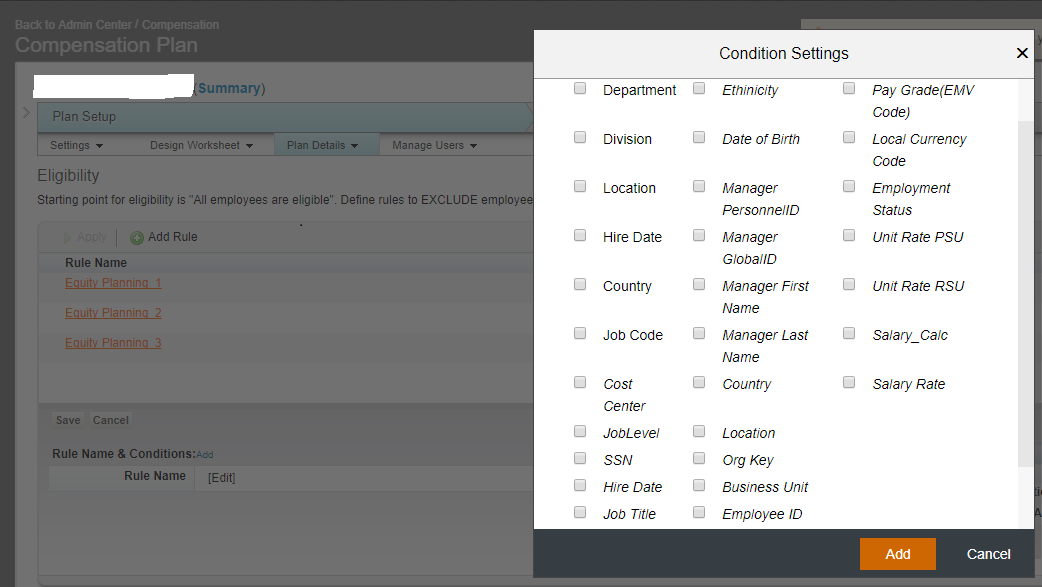This screenshot has height=587, width=1042.
Task: Tick the Job Code checkbox
Action: 580,333
